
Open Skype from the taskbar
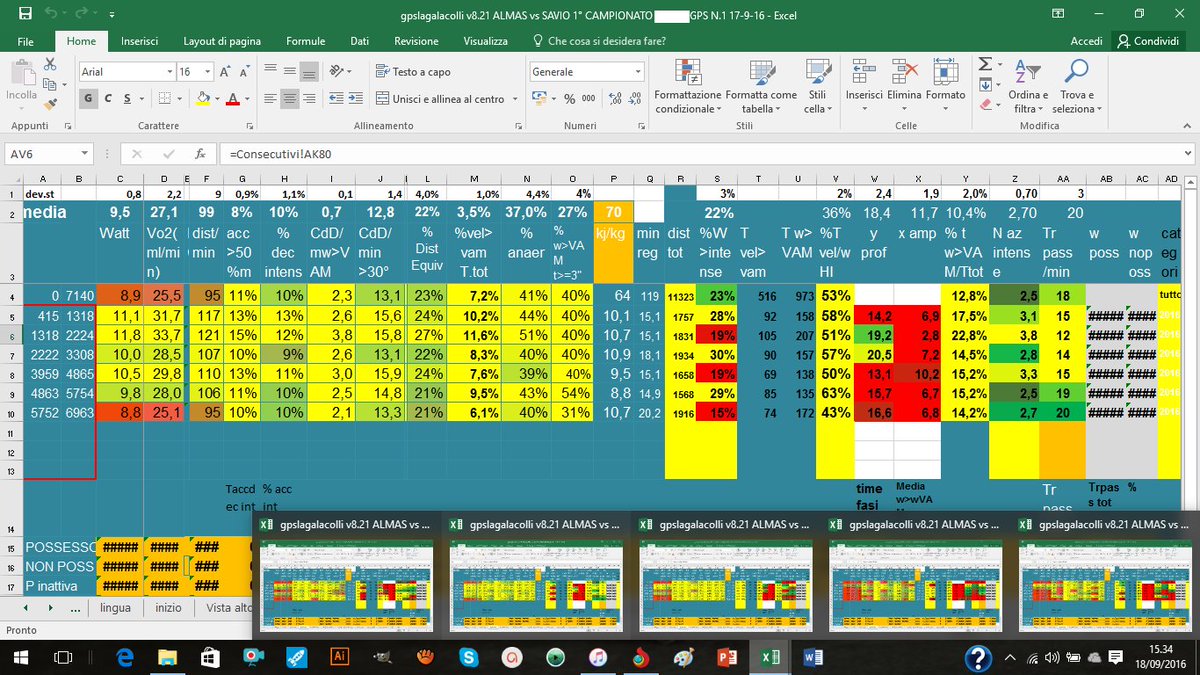coord(467,657)
